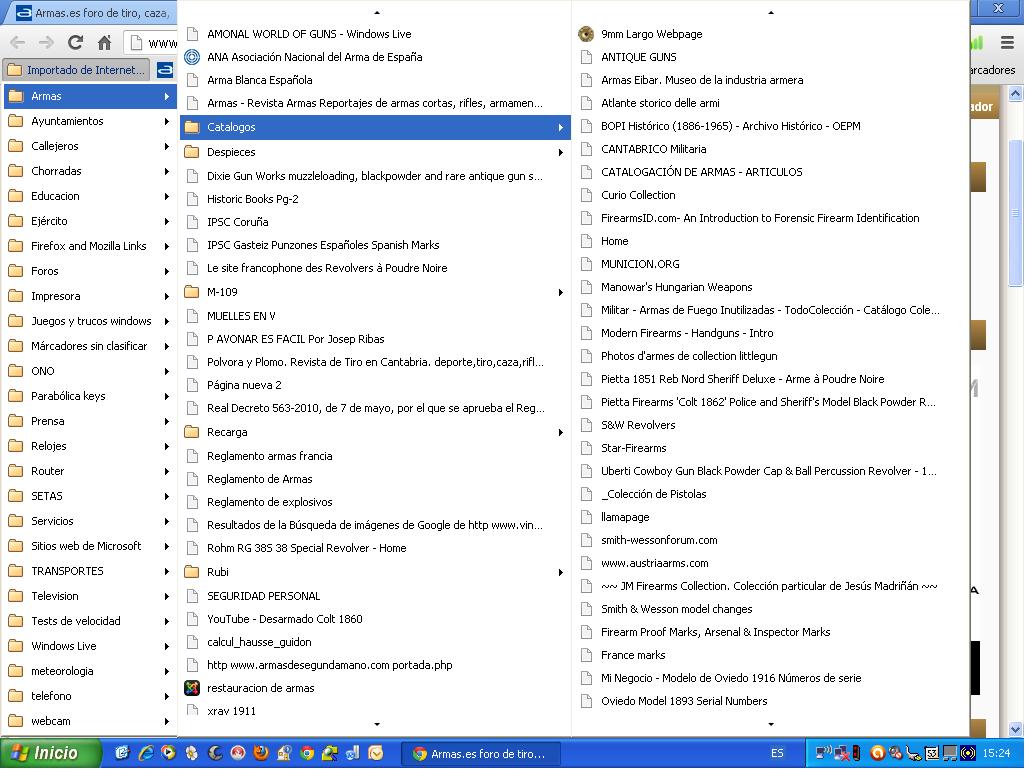Open ANA Asociación Nacional del Arma bookmark

(314, 57)
